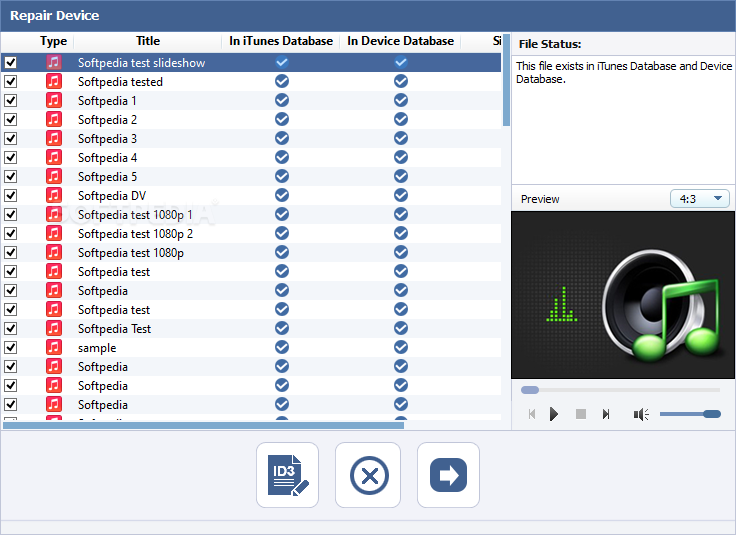Select Softpedia test 1080p 1 title
Image resolution: width=736 pixels, height=535 pixels.
pyautogui.click(x=135, y=214)
